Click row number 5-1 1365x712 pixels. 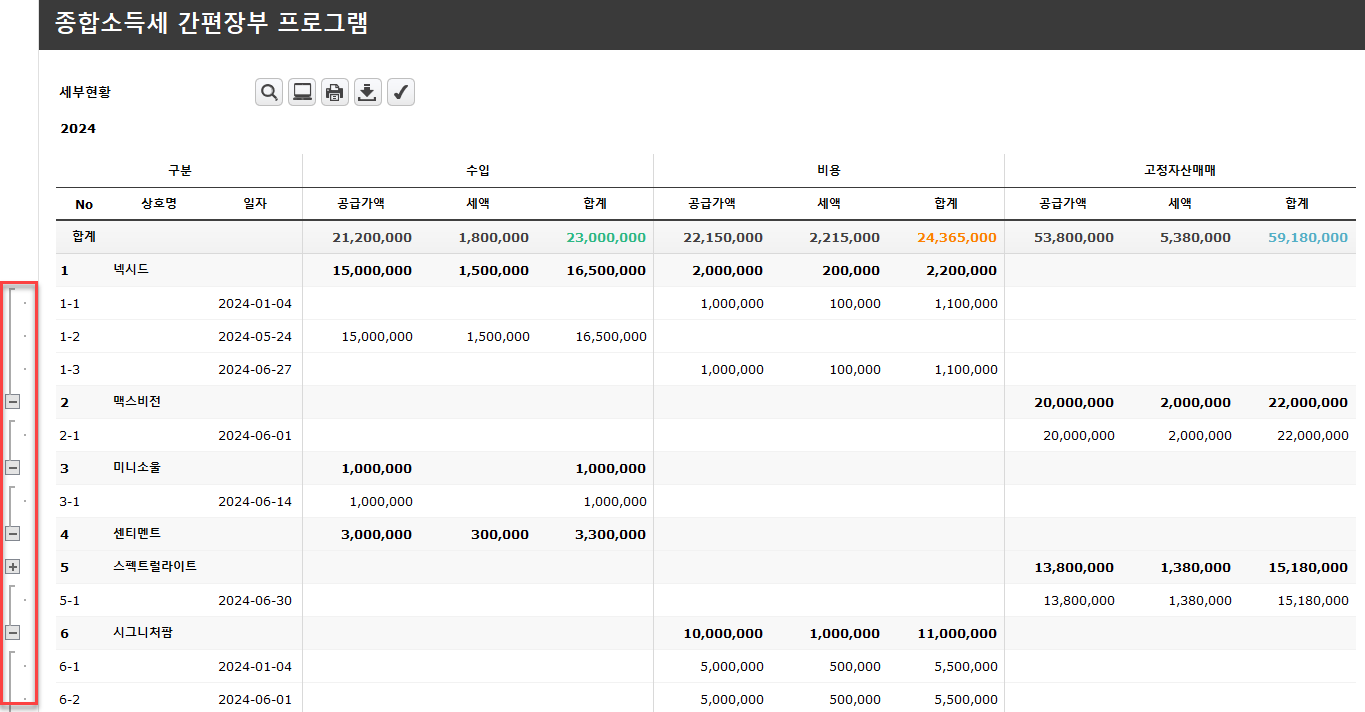70,600
